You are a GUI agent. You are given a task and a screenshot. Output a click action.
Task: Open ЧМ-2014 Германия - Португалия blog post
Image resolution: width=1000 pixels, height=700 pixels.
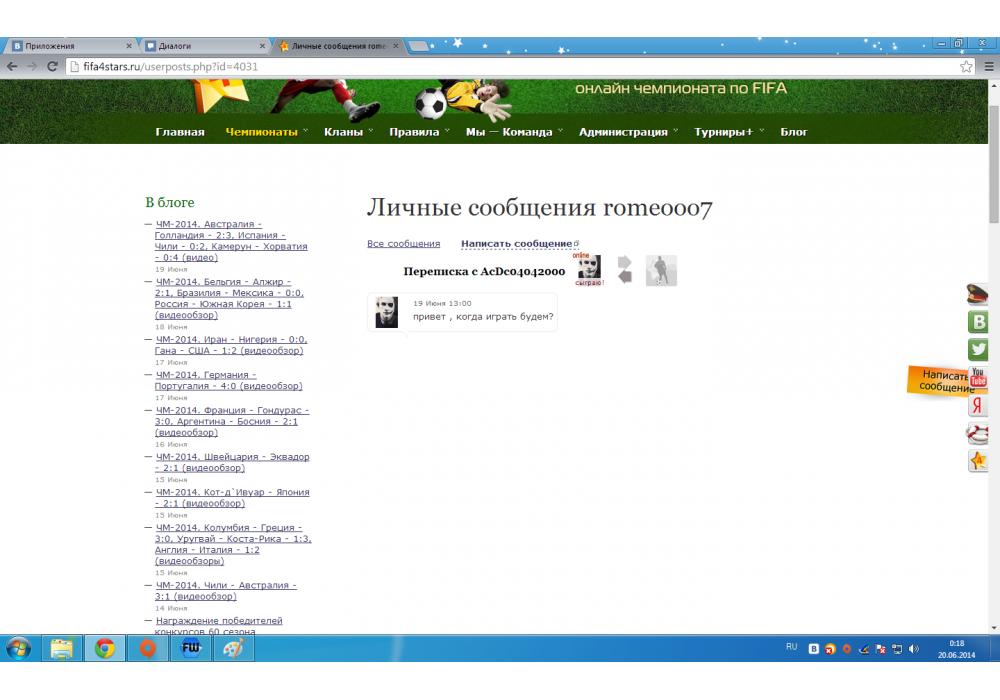pyautogui.click(x=228, y=380)
